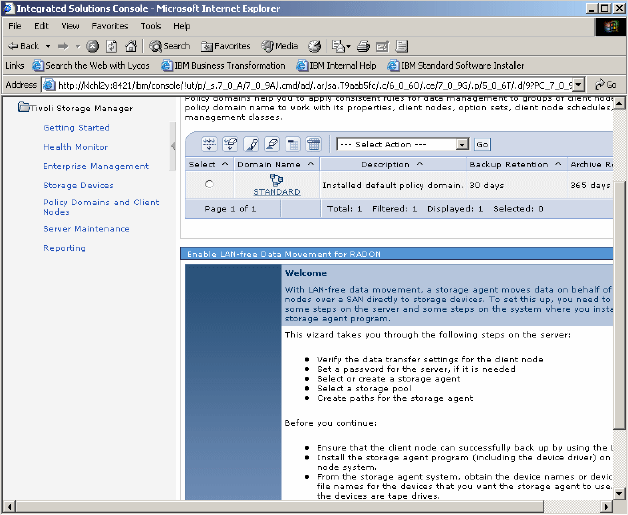This screenshot has height=515, width=628.
Task: Click the Windows logo throbber icon
Action: click(x=610, y=27)
